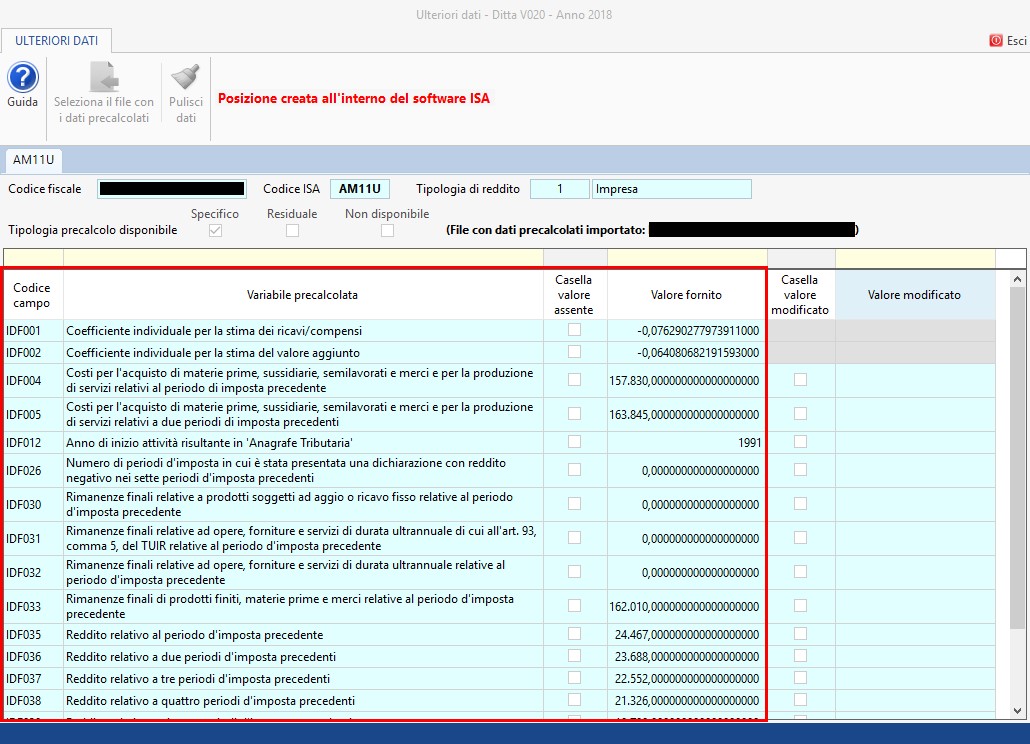The image size is (1030, 744).
Task: Select the IDF001 code cell
Action: coord(33,331)
